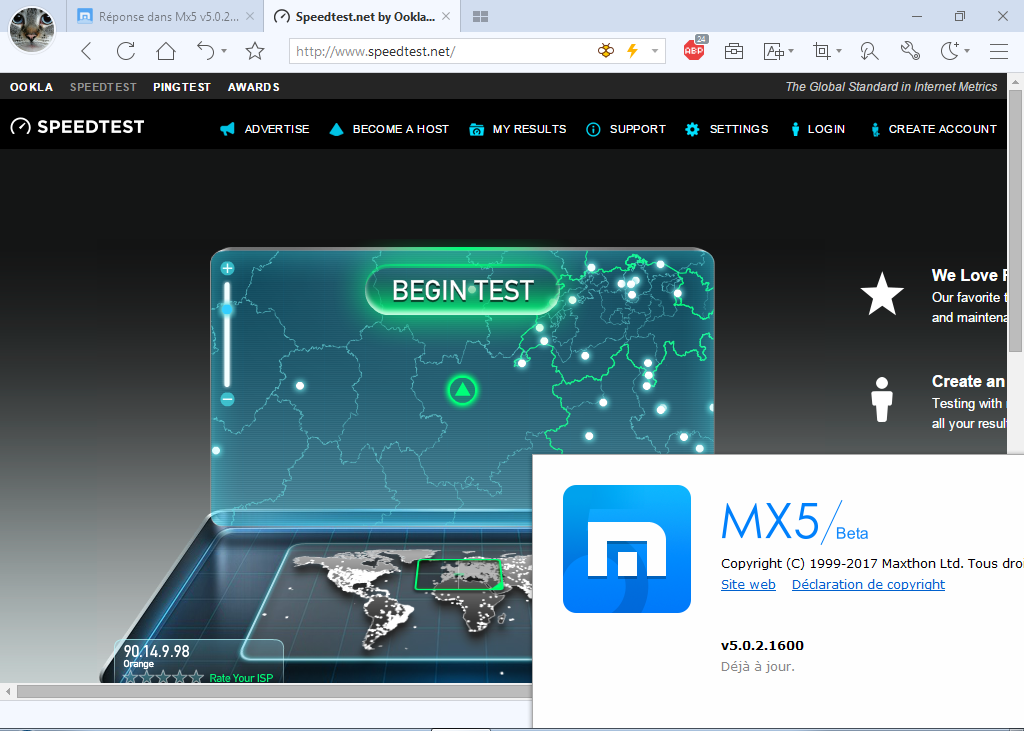Image resolution: width=1024 pixels, height=731 pixels.
Task: Bookmark page with the star icon
Action: (255, 51)
